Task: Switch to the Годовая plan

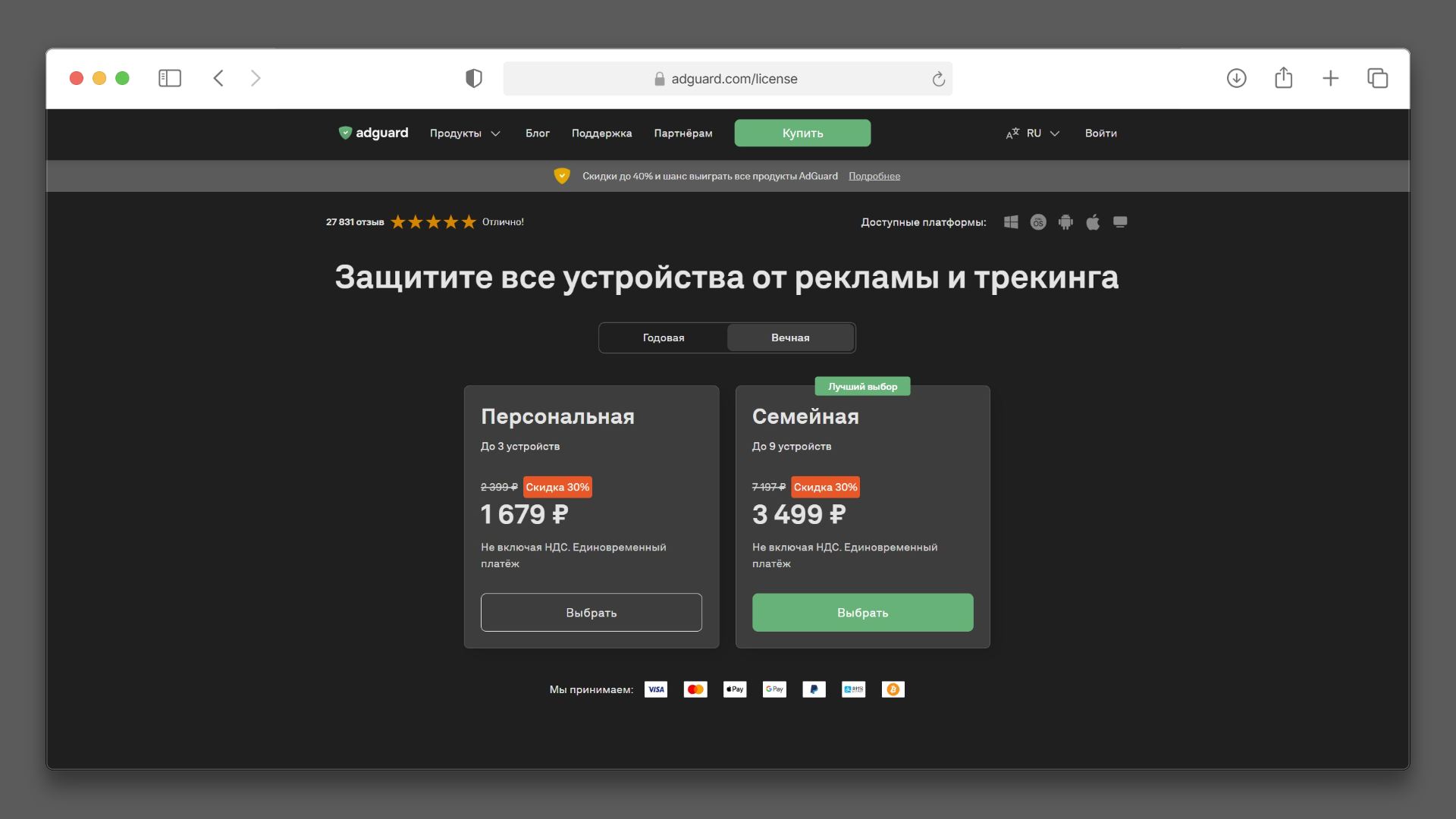Action: [662, 337]
